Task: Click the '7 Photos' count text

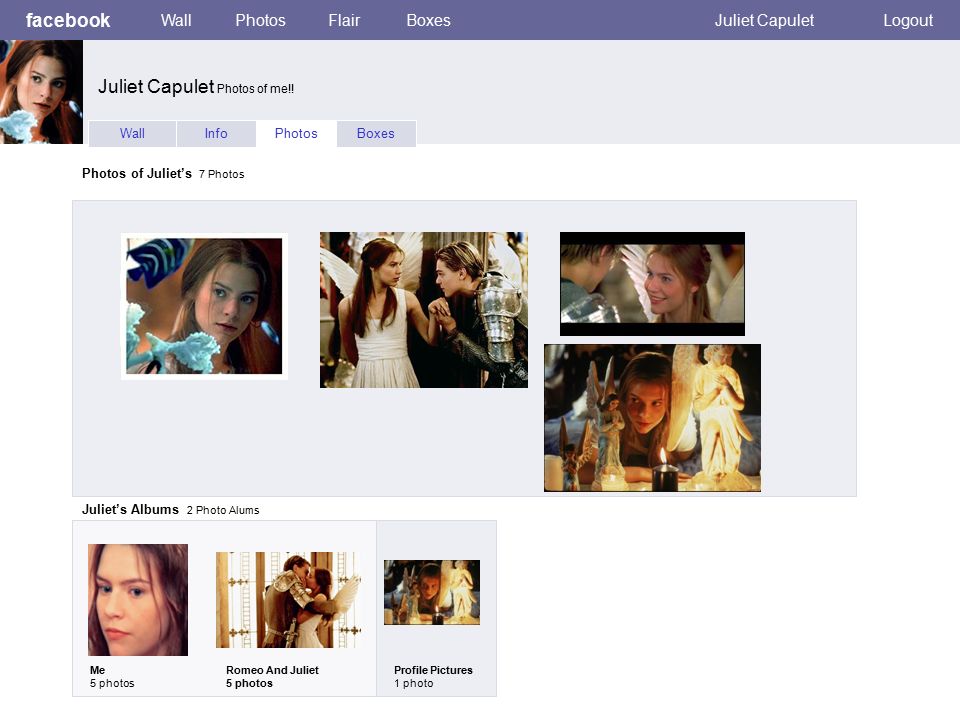Action: click(x=222, y=174)
